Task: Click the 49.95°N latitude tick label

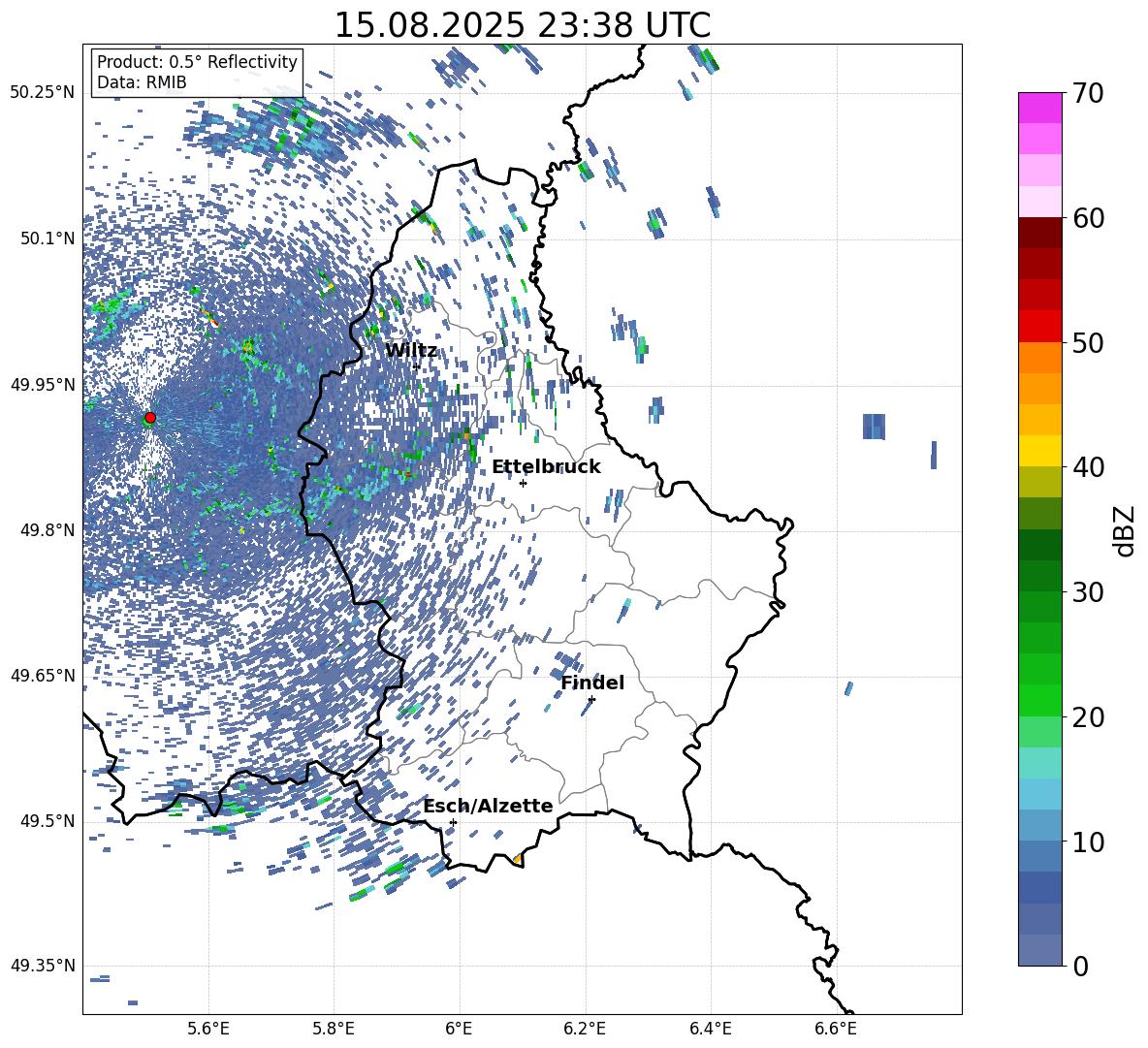Action: (x=43, y=384)
